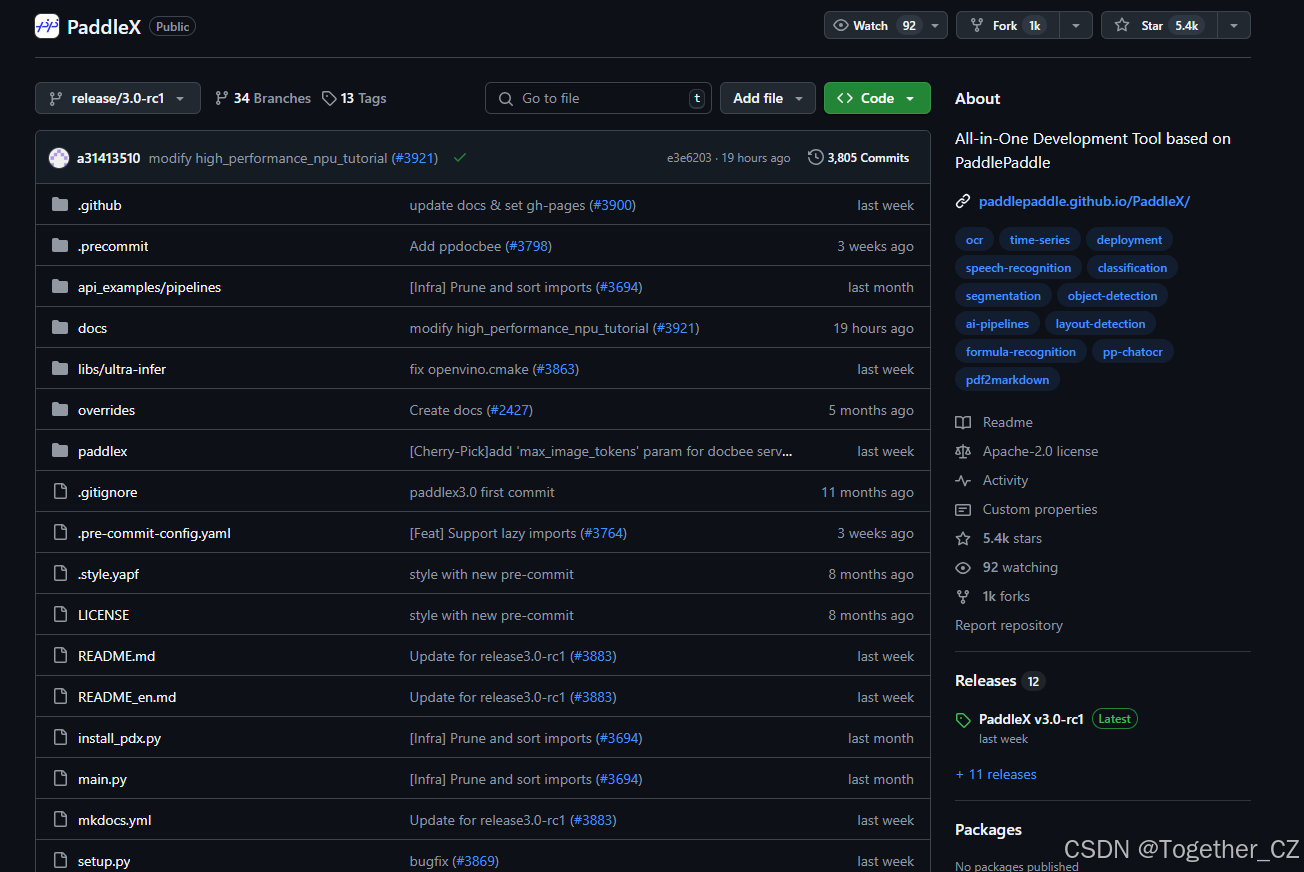Click the tag icon beside PaddleX v3.0-rc1 release
Image resolution: width=1304 pixels, height=872 pixels.
[x=963, y=720]
